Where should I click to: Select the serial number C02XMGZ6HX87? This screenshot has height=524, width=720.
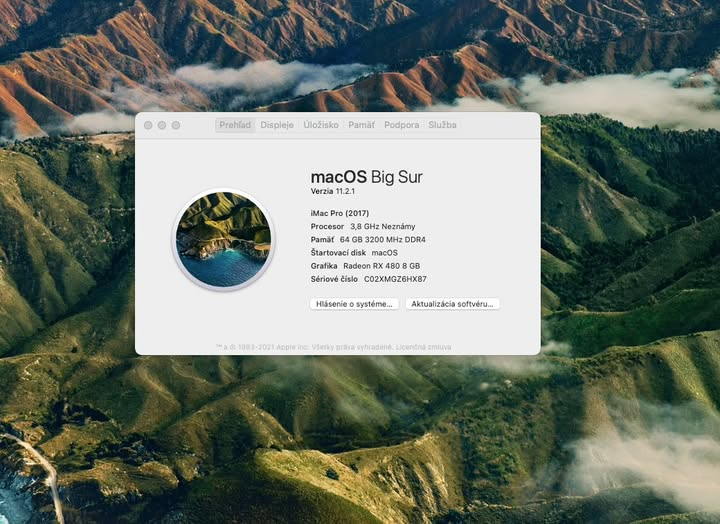pyautogui.click(x=395, y=279)
